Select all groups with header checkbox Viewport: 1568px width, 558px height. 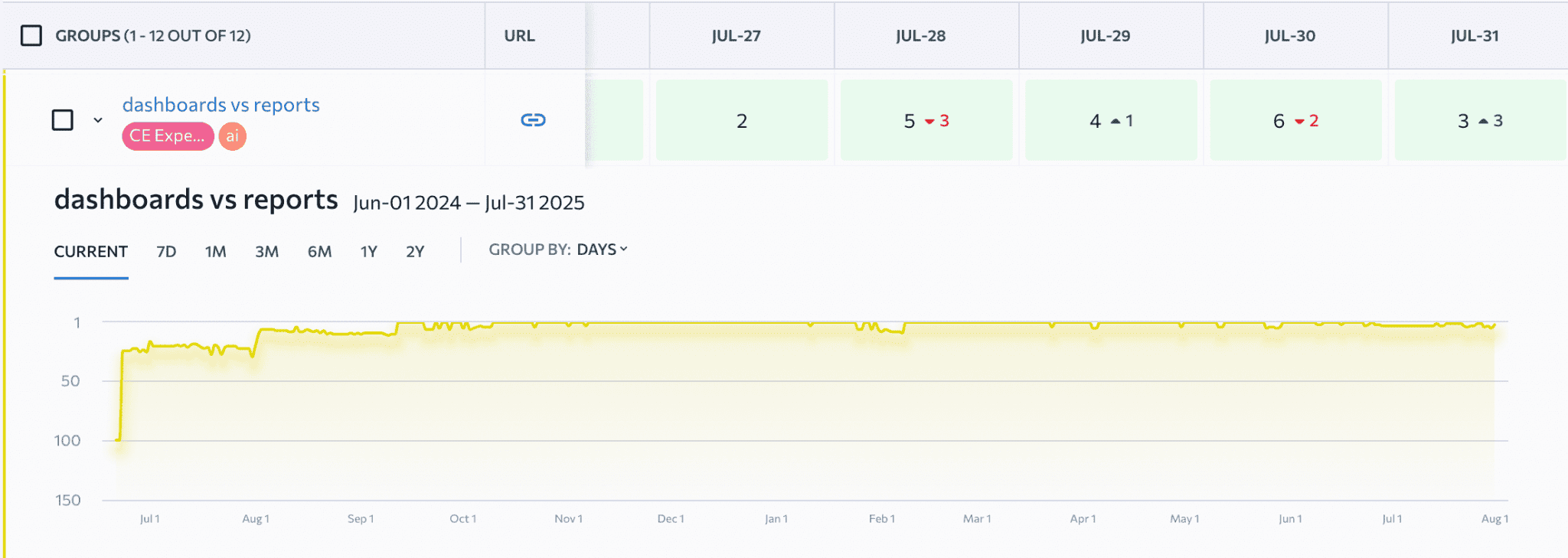[x=31, y=36]
